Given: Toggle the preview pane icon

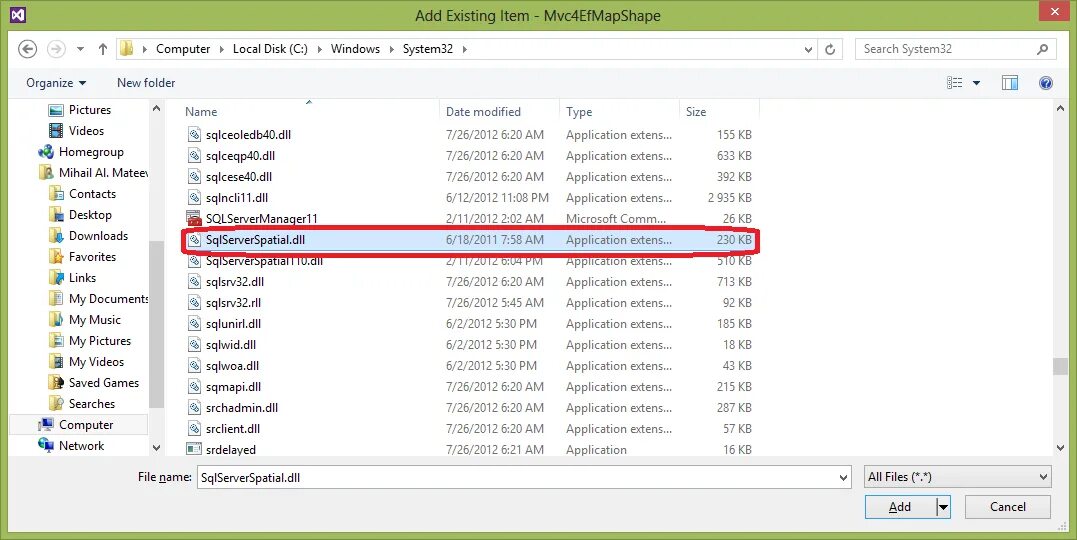Looking at the screenshot, I should pyautogui.click(x=1010, y=83).
